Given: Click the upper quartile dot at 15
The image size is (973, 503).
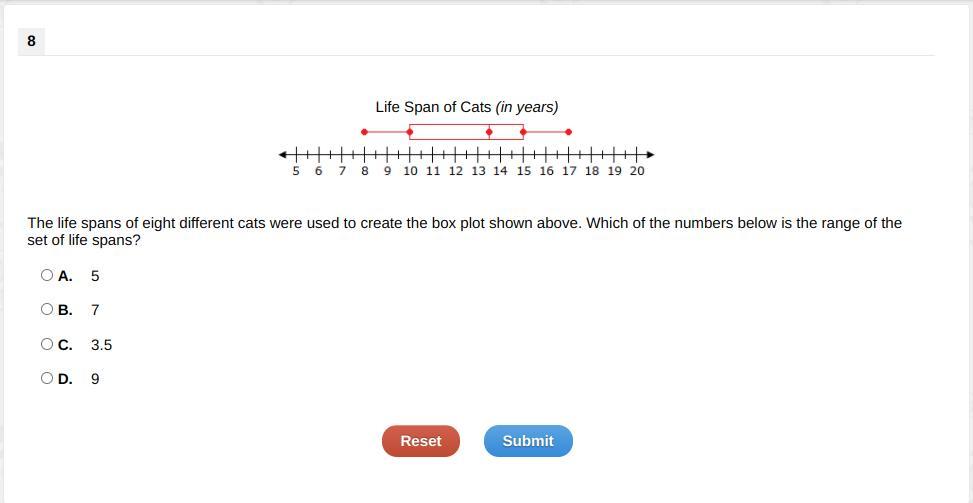Looking at the screenshot, I should coord(523,132).
